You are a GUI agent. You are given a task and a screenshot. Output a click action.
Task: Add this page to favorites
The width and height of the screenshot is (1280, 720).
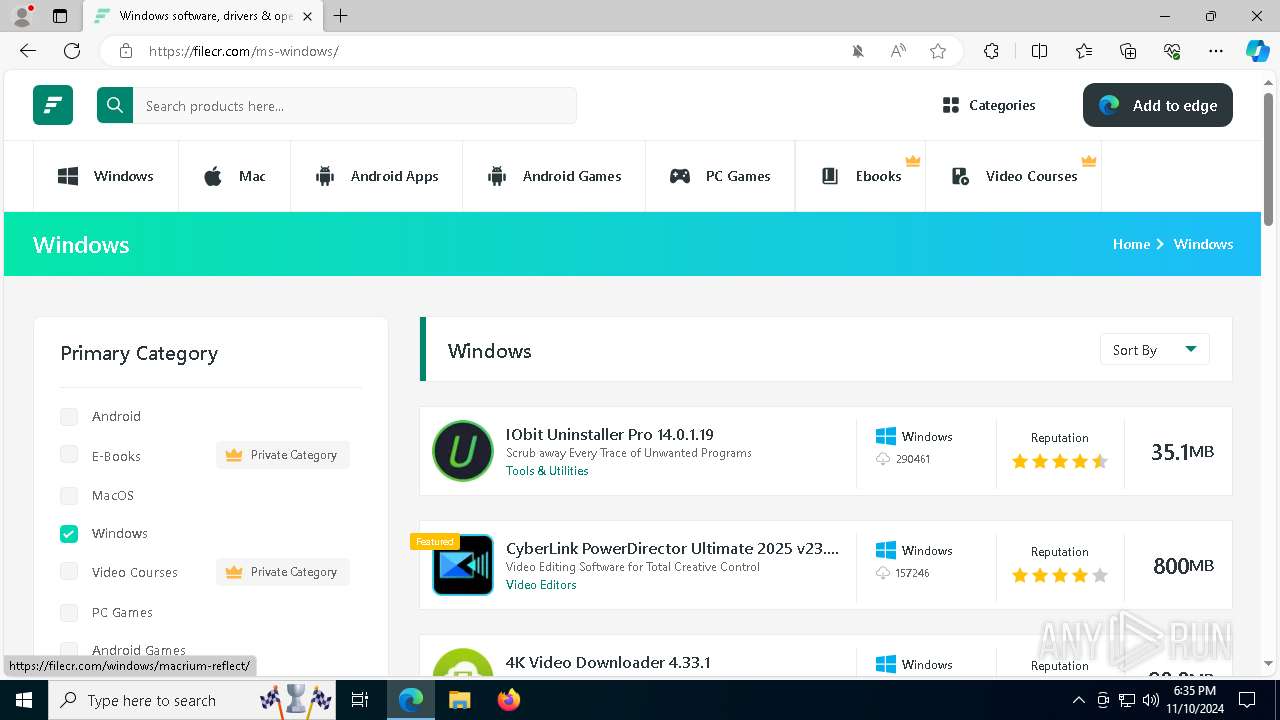pos(938,51)
